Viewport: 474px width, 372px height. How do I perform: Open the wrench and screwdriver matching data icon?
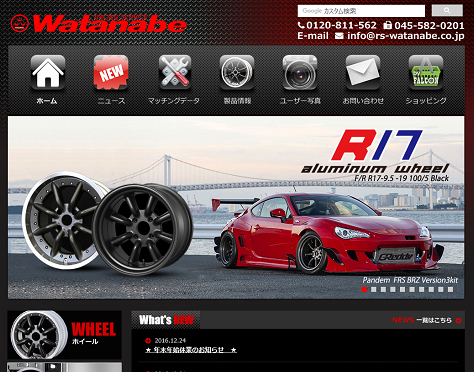pyautogui.click(x=174, y=72)
